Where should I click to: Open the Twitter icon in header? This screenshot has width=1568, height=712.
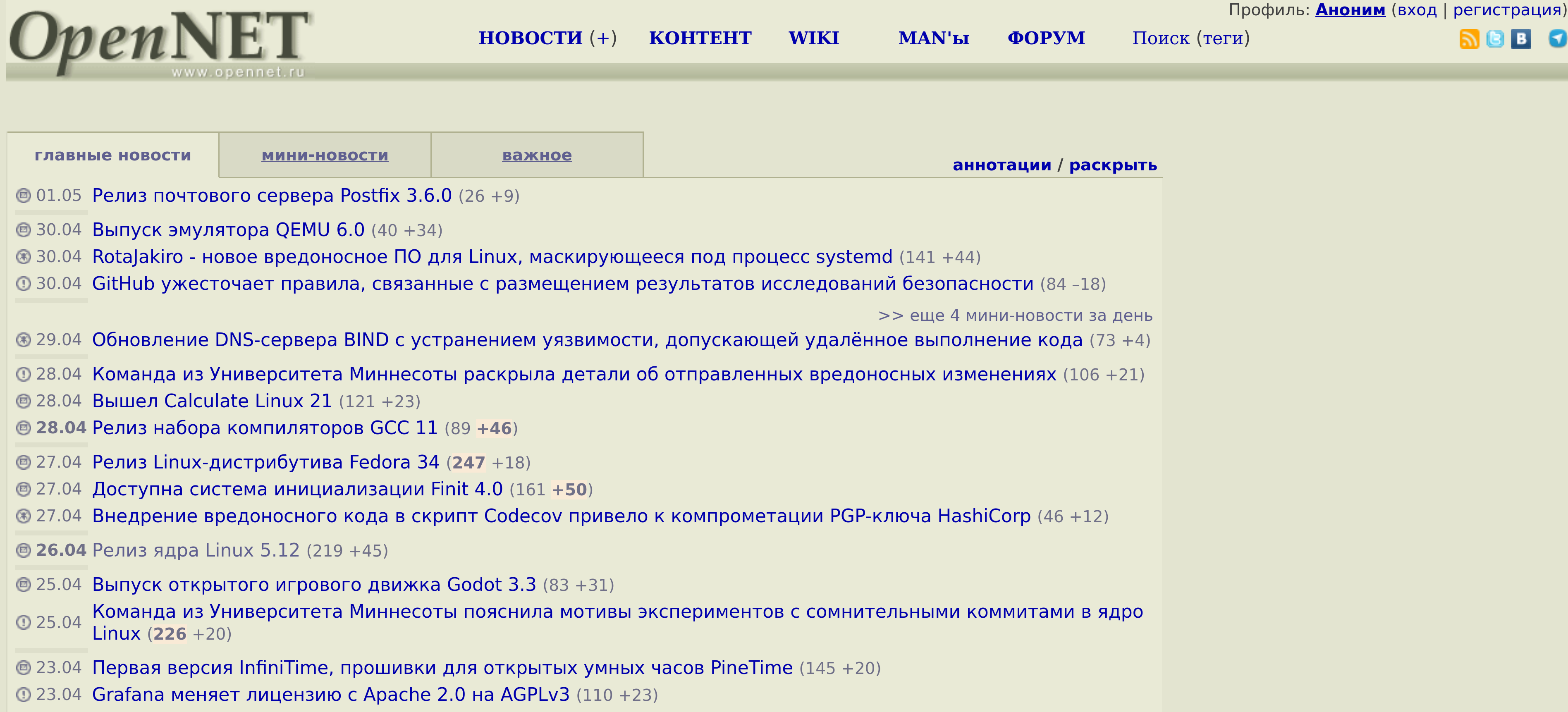[x=1494, y=39]
